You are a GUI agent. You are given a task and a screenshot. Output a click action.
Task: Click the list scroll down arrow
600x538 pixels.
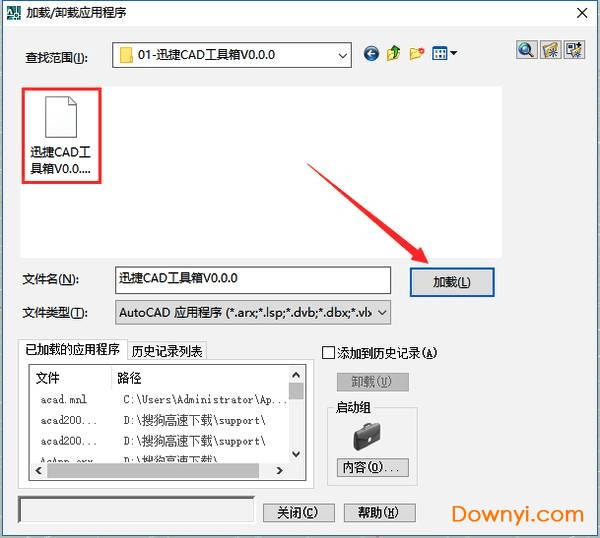pyautogui.click(x=296, y=454)
